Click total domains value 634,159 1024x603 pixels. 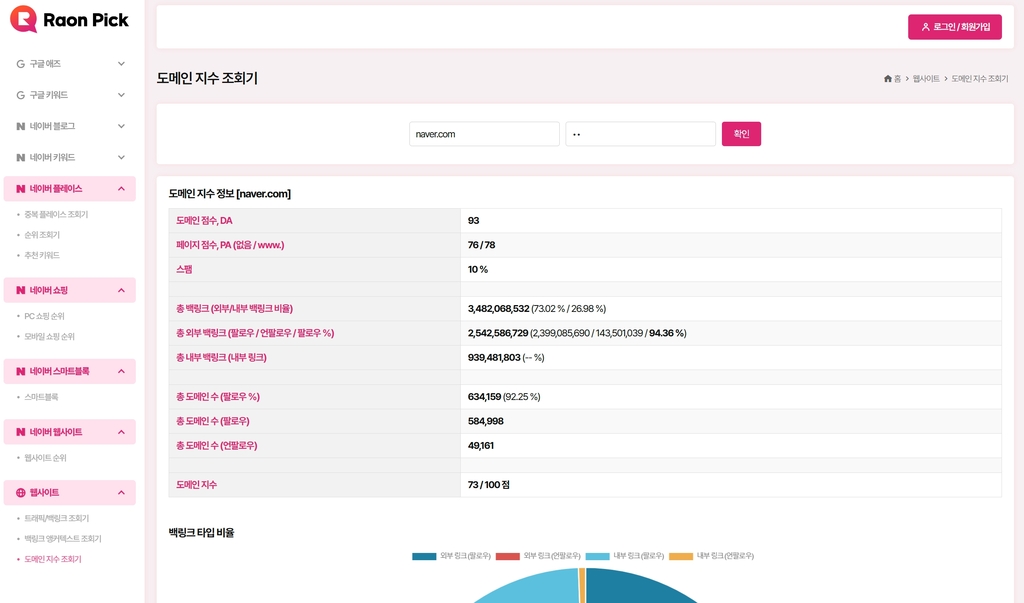484,397
